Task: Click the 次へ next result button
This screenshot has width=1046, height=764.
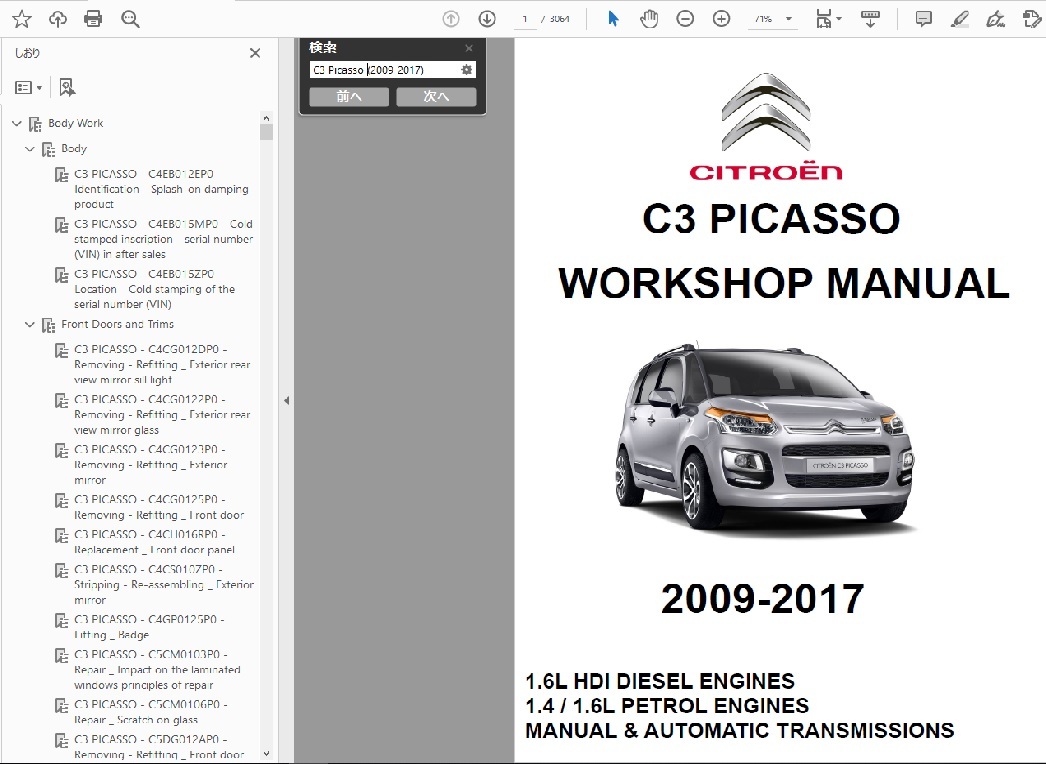Action: (x=436, y=97)
